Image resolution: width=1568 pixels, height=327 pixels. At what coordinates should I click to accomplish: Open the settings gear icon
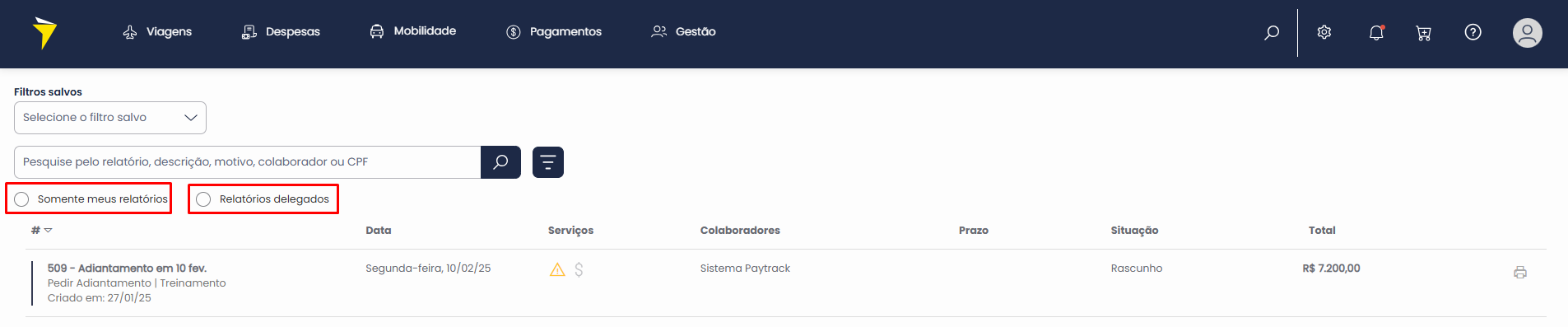(x=1324, y=32)
